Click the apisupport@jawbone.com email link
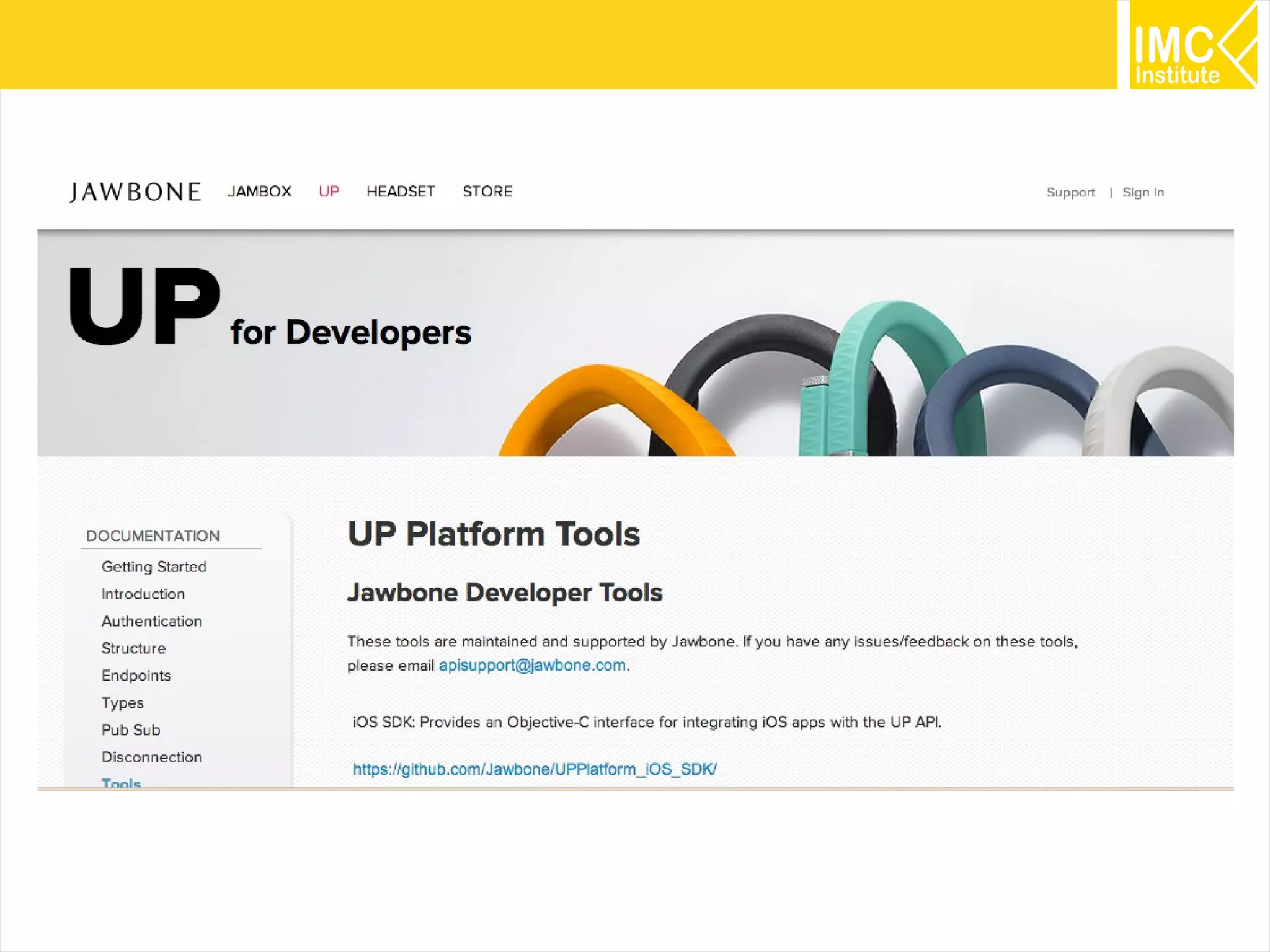Image resolution: width=1270 pixels, height=952 pixels. coord(532,666)
